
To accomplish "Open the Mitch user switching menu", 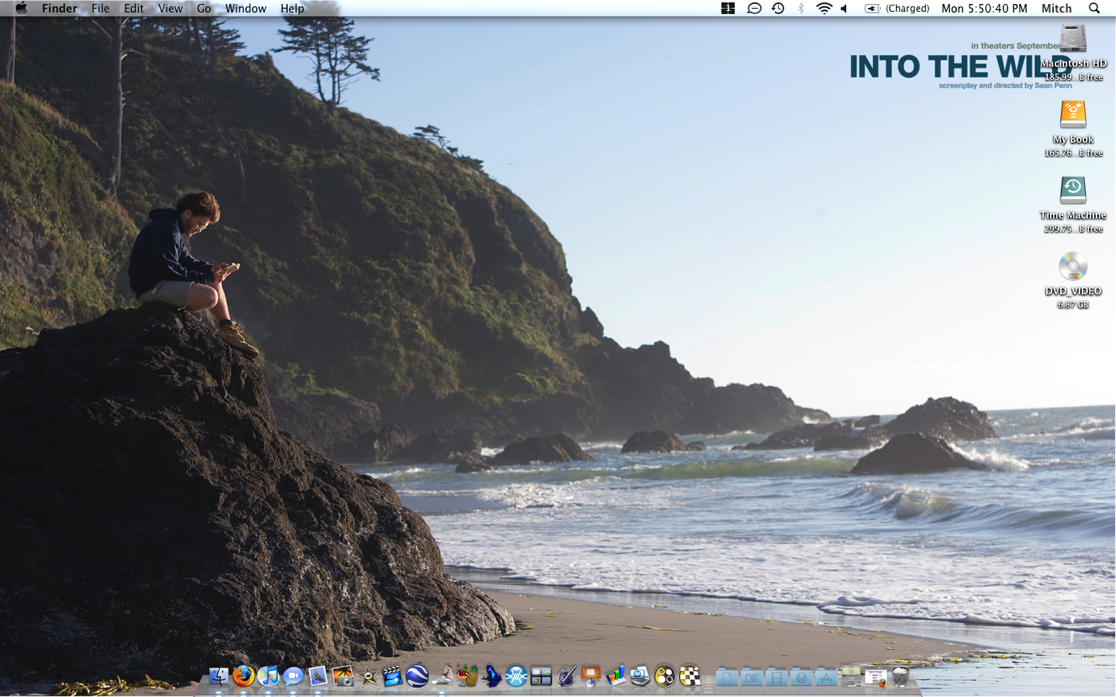I will (1056, 8).
